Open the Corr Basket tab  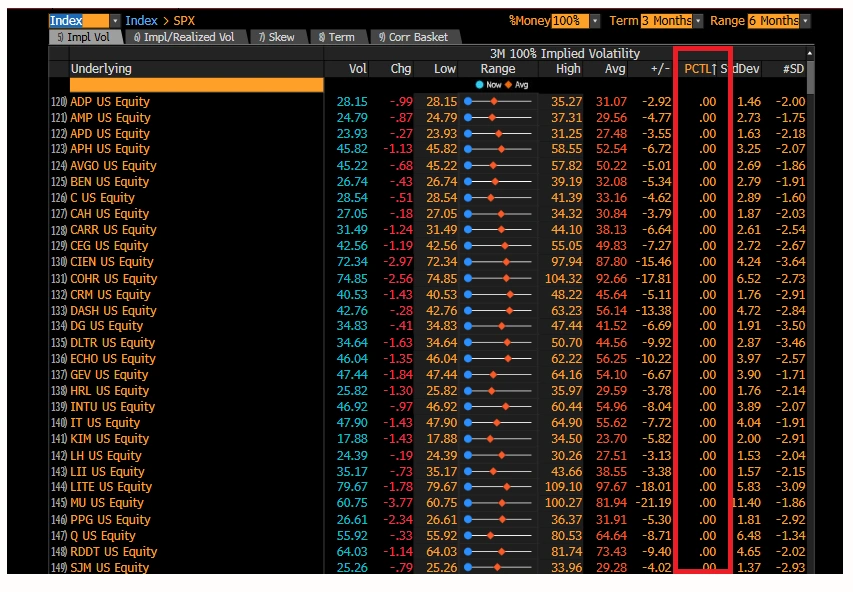413,37
